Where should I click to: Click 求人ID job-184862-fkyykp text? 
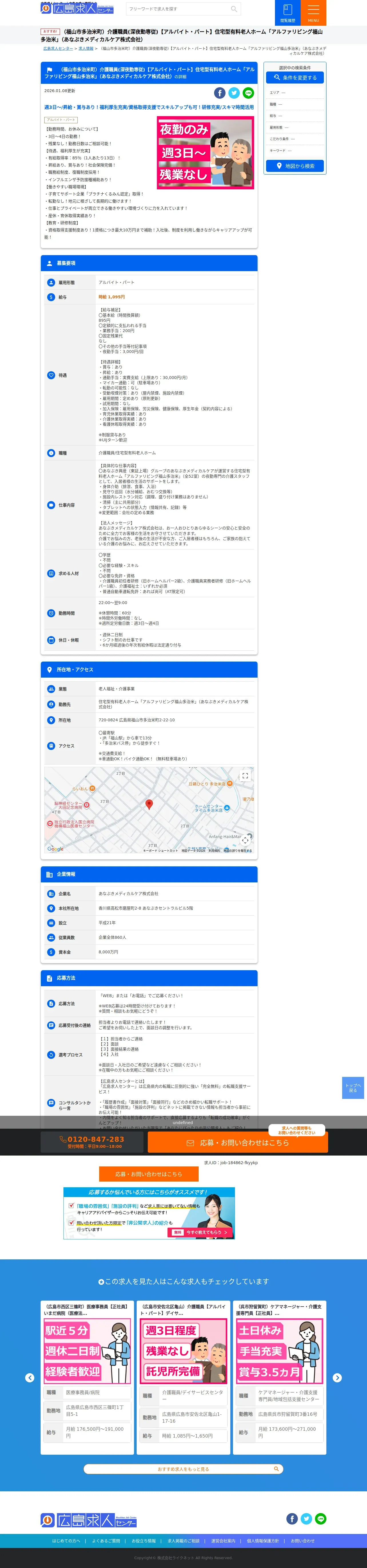[x=231, y=1162]
